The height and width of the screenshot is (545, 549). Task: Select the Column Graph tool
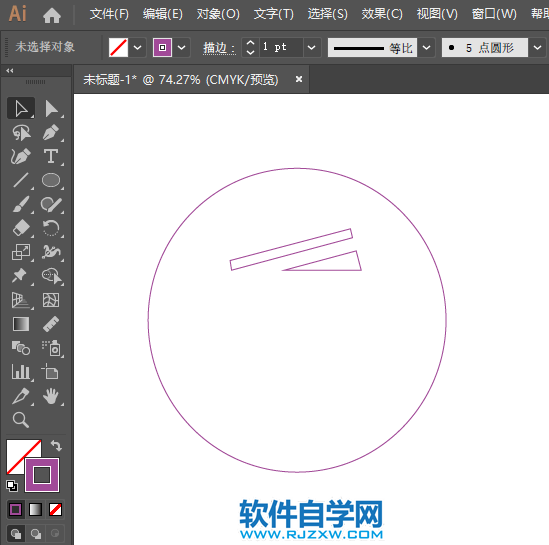click(x=21, y=372)
